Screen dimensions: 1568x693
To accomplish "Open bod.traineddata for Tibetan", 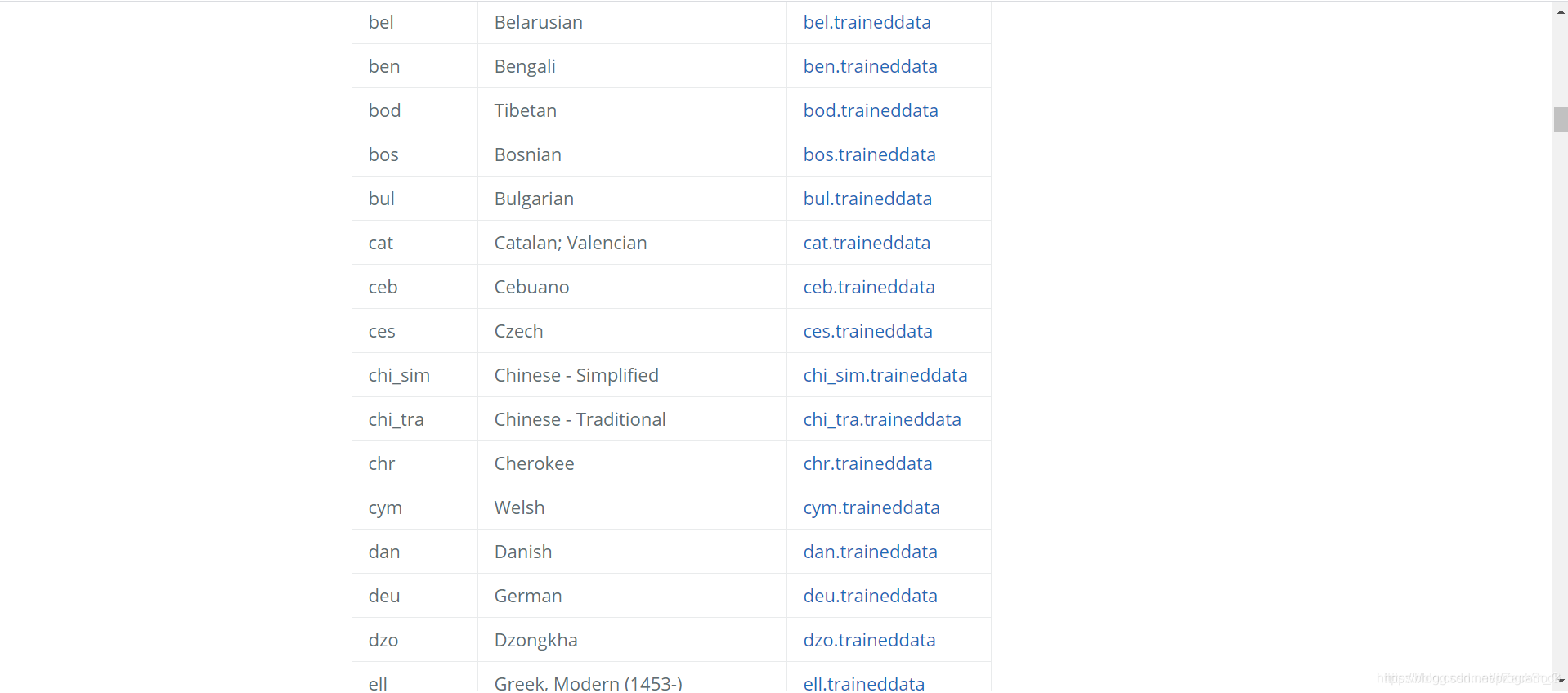I will click(870, 110).
